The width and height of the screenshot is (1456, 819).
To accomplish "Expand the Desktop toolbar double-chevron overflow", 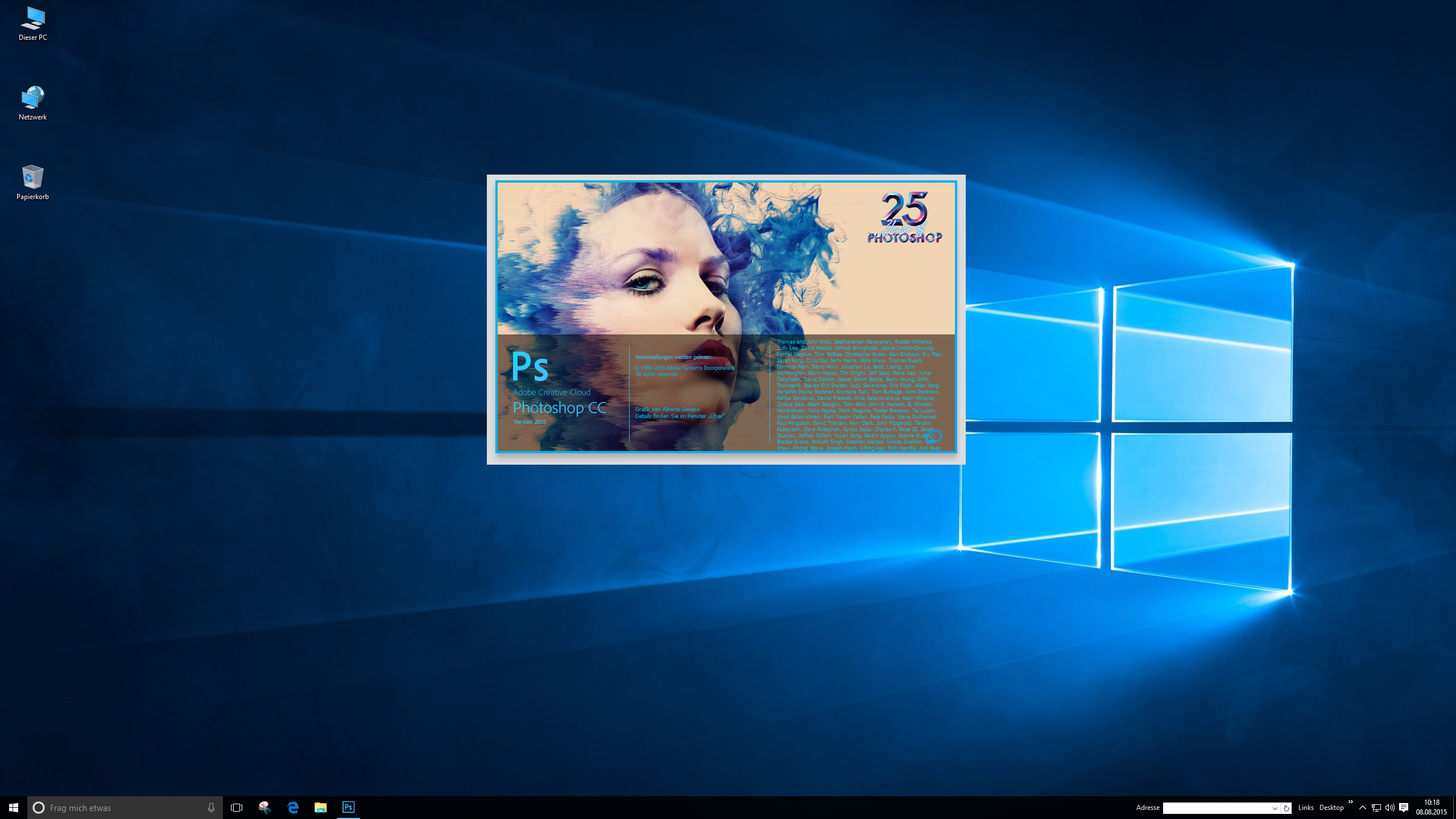I will (x=1350, y=802).
